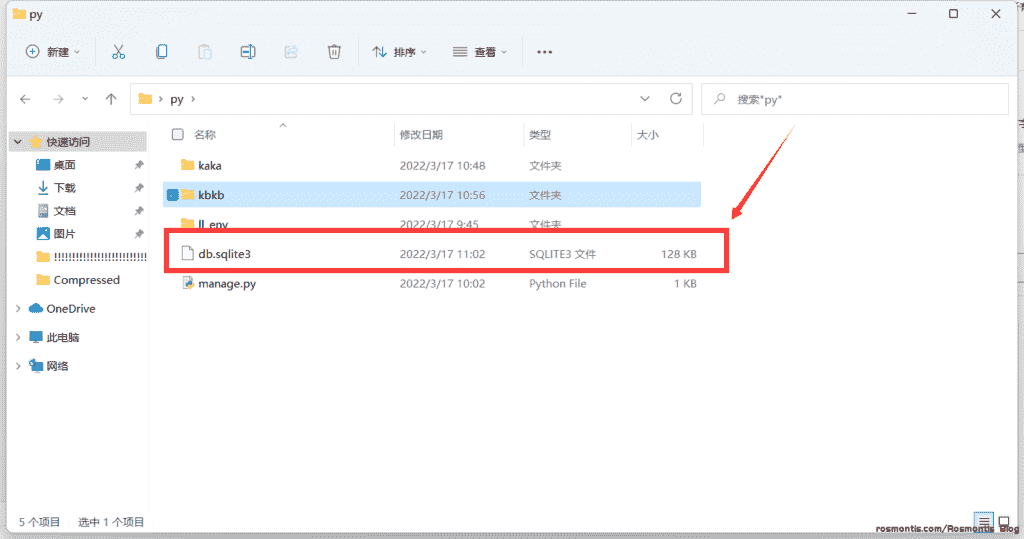The width and height of the screenshot is (1024, 539).
Task: Sort by 大小 column header
Action: tap(648, 135)
